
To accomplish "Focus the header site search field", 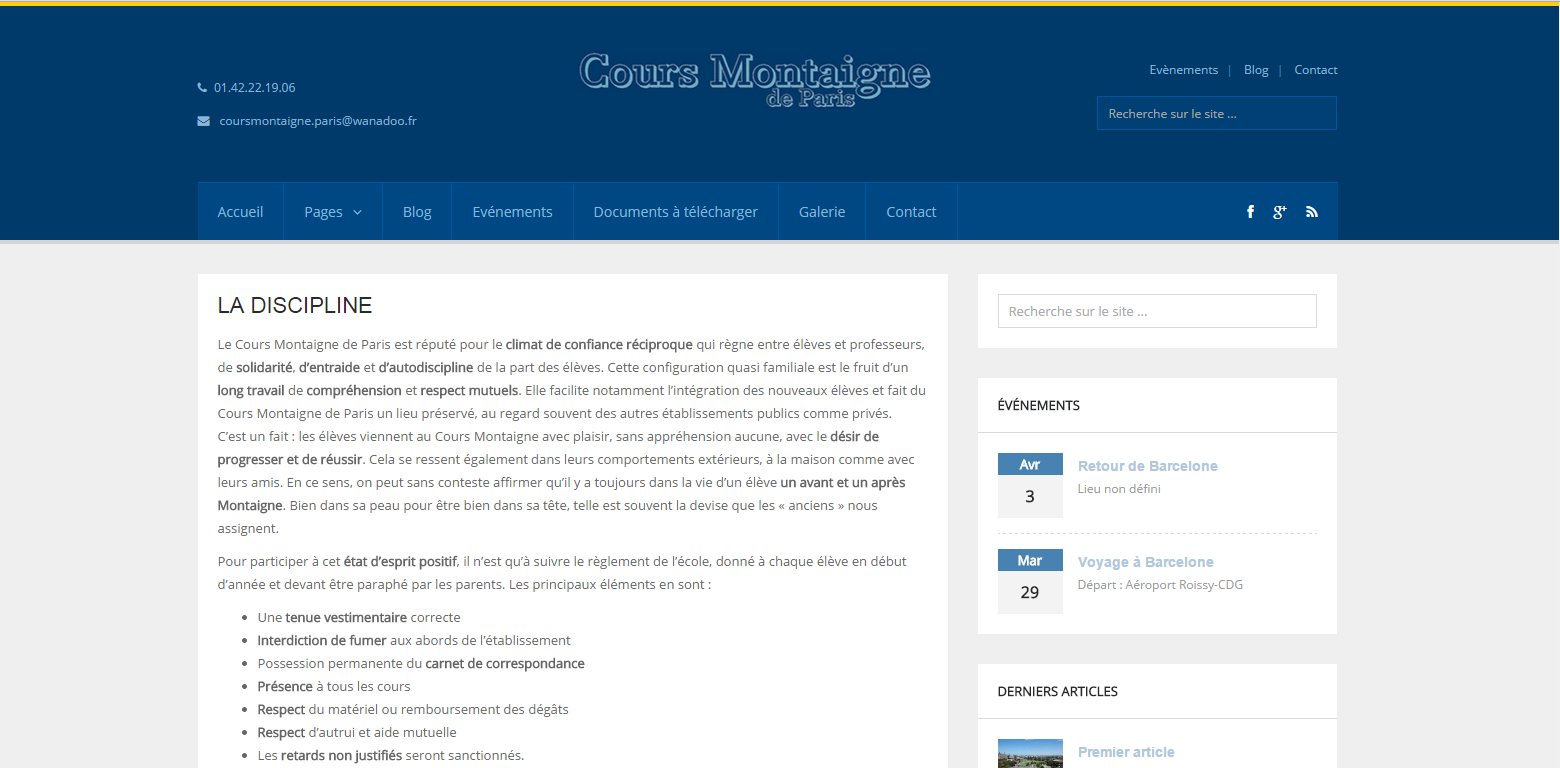I will pos(1216,114).
